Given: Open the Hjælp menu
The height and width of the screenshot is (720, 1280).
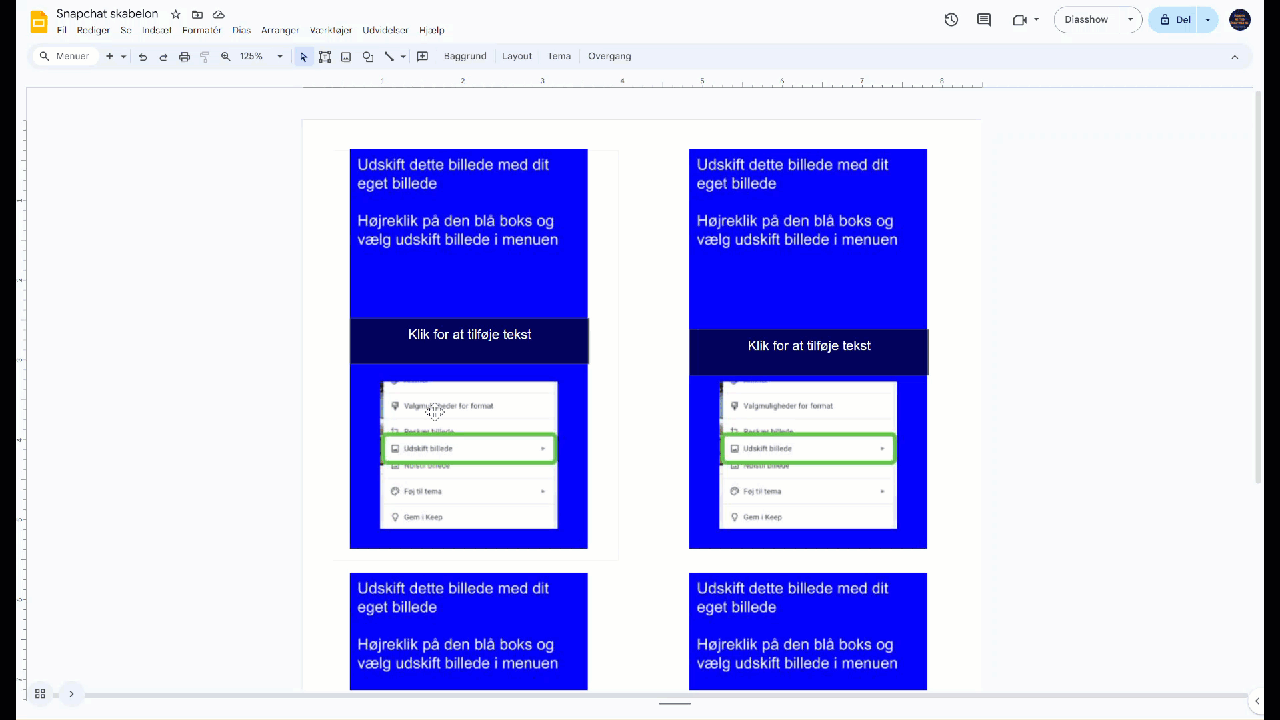Looking at the screenshot, I should pos(432,31).
